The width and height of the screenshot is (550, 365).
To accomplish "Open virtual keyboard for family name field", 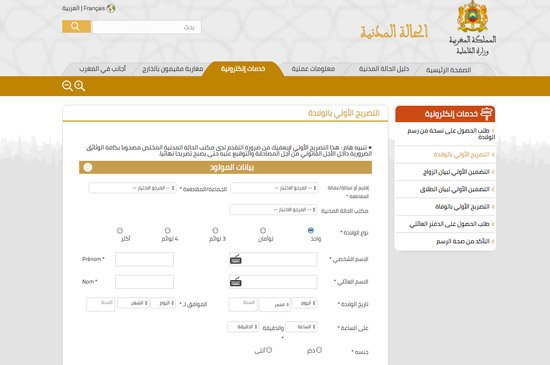I will pos(236,282).
